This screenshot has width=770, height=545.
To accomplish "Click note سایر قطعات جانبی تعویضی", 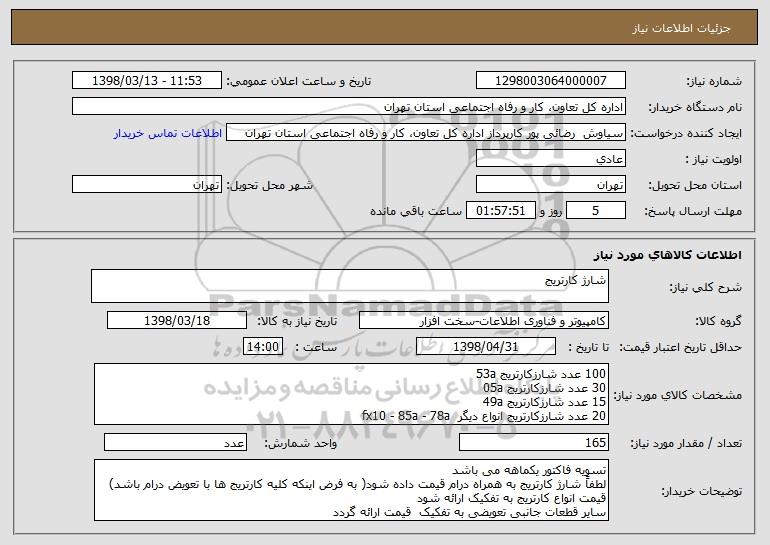I will pyautogui.click(x=469, y=513).
